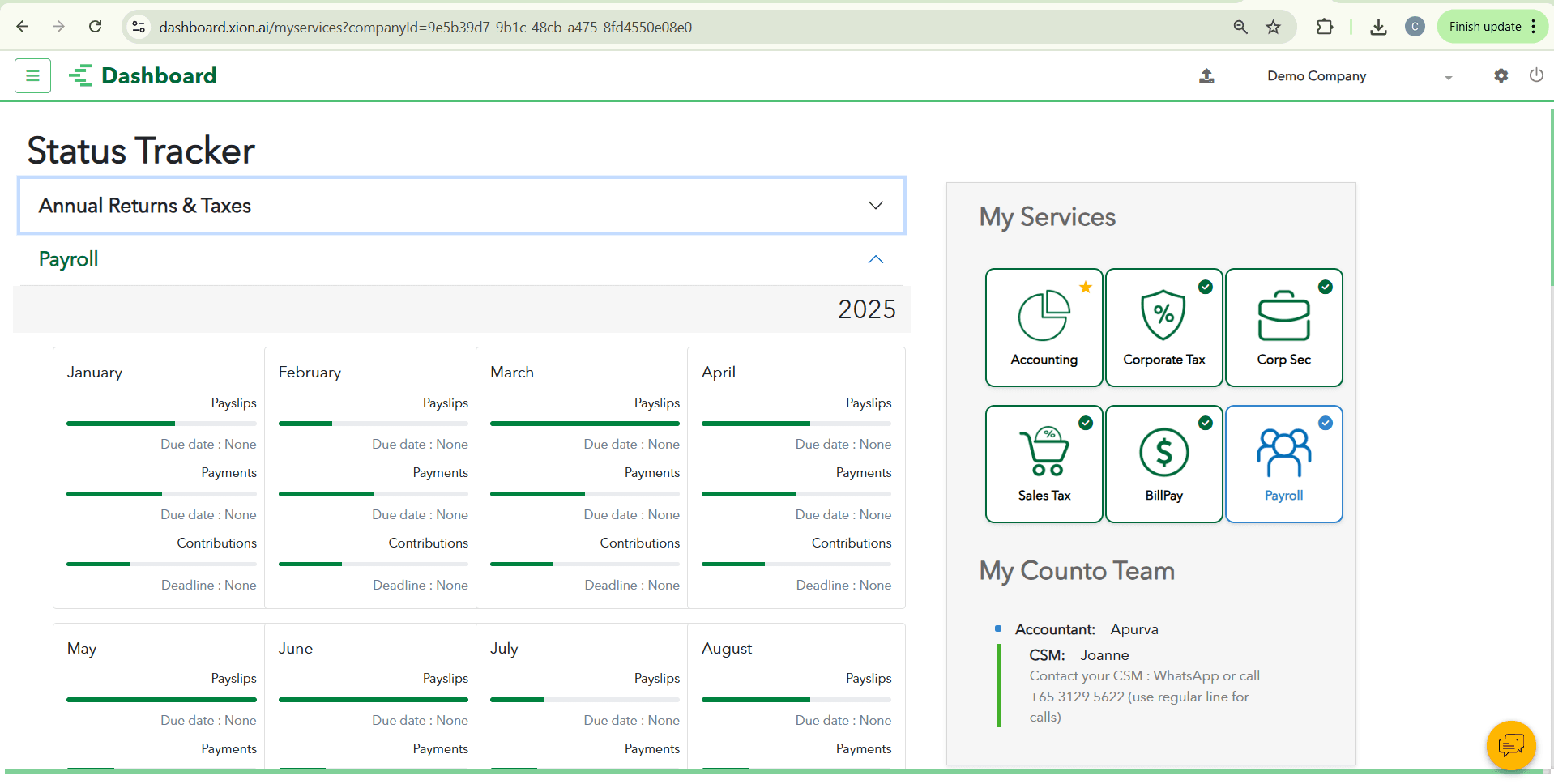Screen dimensions: 1554x784
Task: Open browser downloads
Action: pyautogui.click(x=1378, y=27)
